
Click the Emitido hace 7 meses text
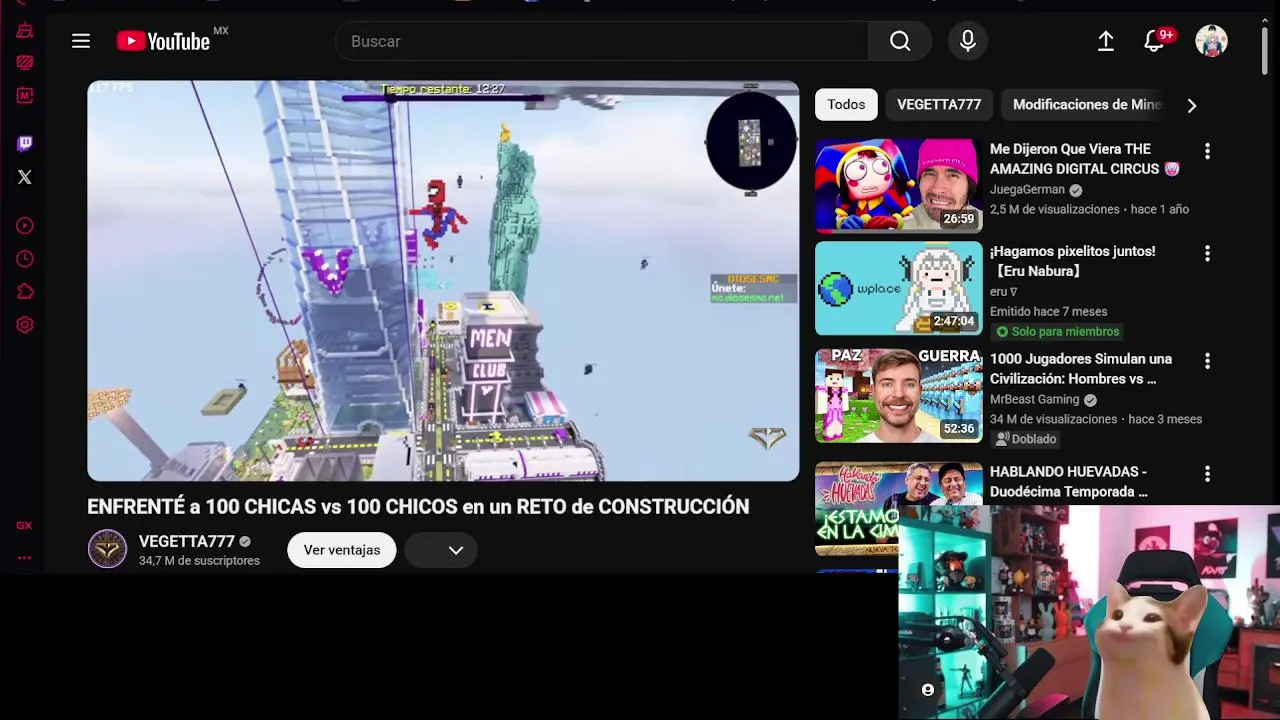pyautogui.click(x=1049, y=311)
